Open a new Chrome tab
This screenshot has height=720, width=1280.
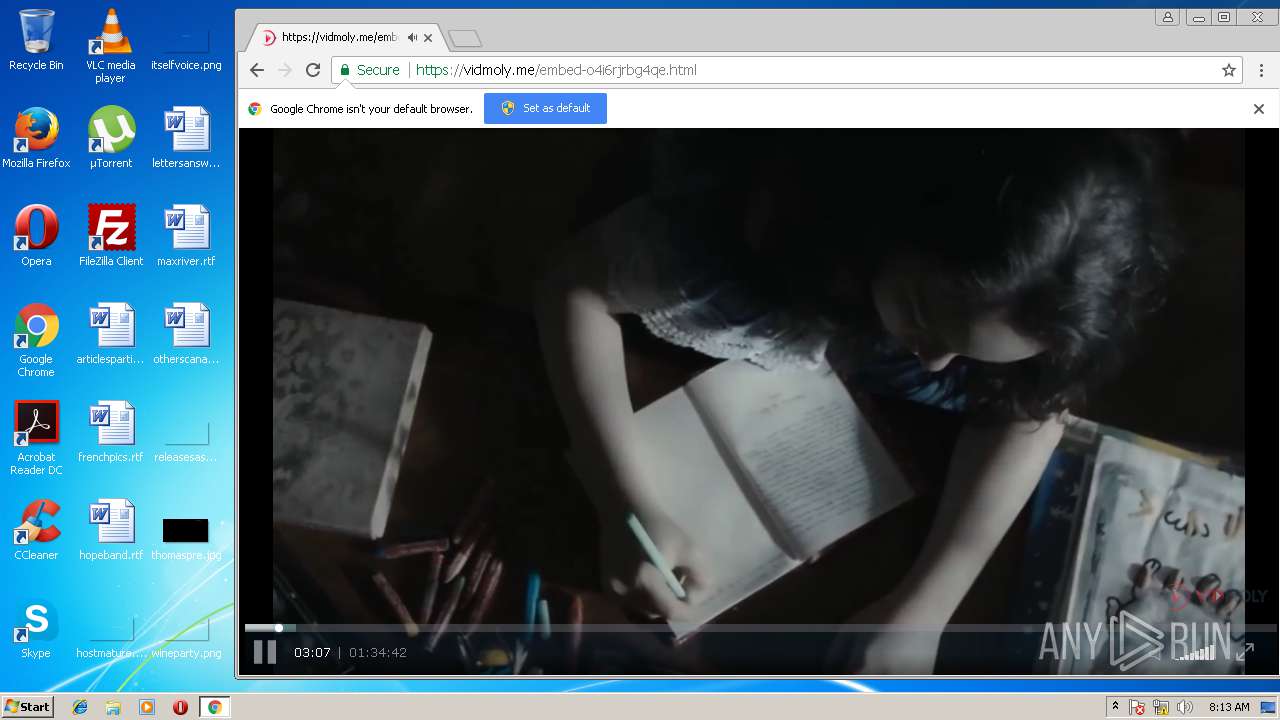click(465, 39)
